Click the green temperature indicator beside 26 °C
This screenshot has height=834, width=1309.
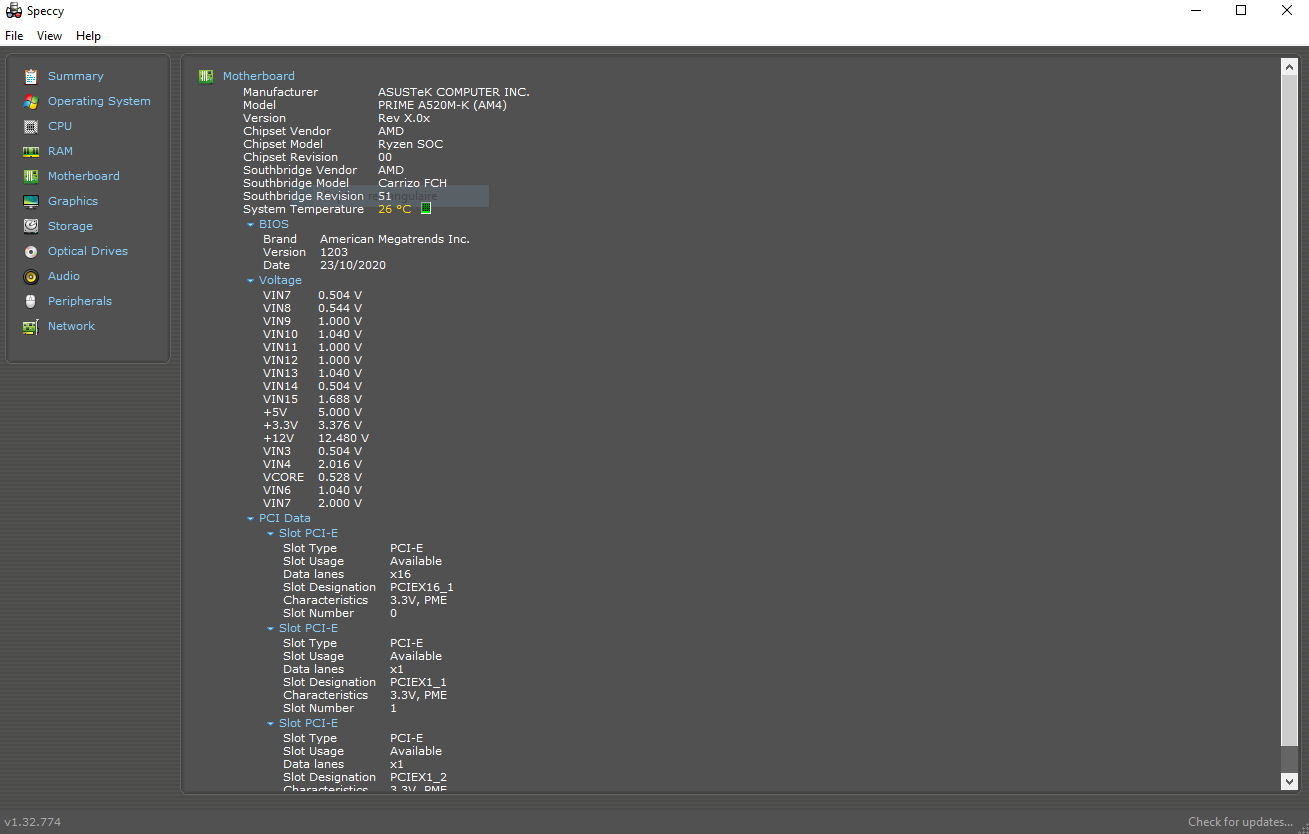coord(426,209)
